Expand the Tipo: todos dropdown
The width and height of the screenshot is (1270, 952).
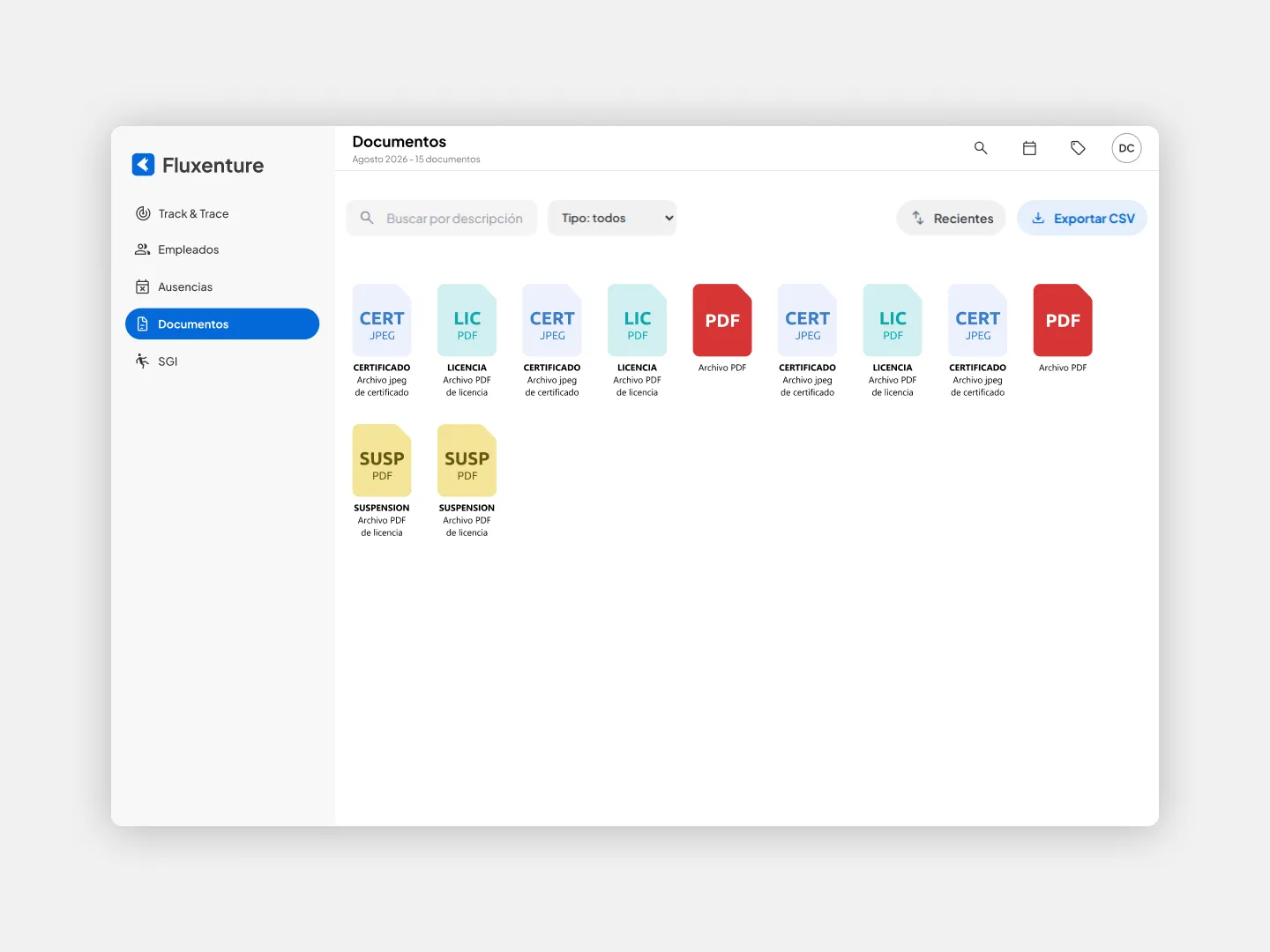pos(612,218)
